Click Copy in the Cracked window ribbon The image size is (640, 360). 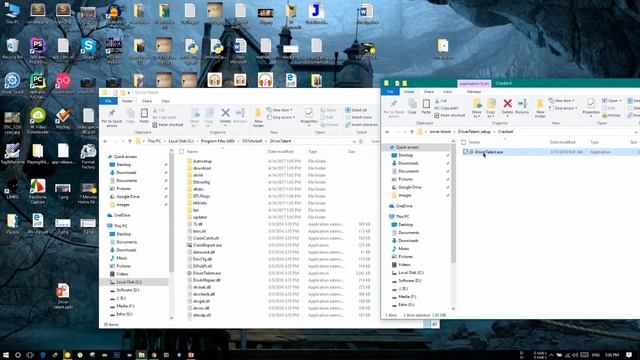pyautogui.click(x=412, y=107)
